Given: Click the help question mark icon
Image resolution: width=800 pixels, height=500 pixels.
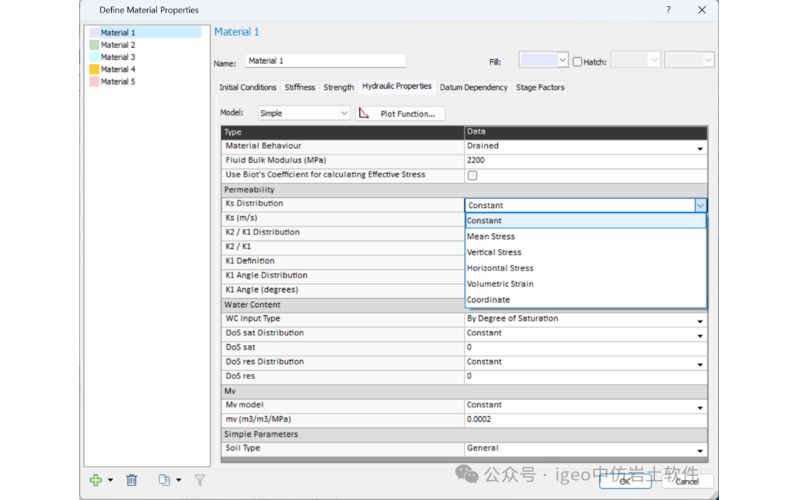Looking at the screenshot, I should point(668,10).
